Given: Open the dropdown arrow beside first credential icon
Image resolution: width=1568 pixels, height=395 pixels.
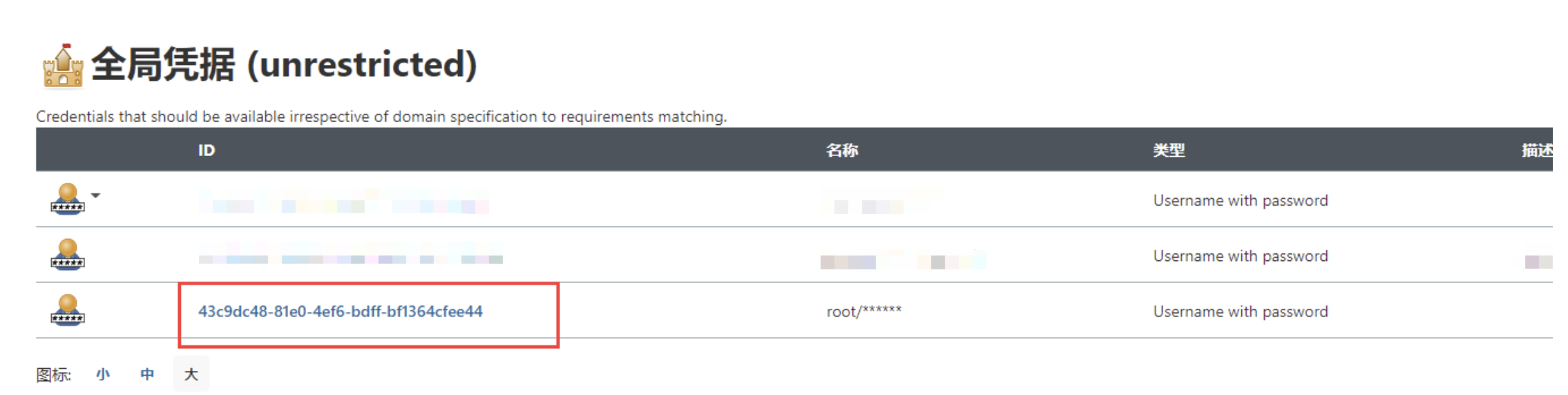Looking at the screenshot, I should 96,195.
